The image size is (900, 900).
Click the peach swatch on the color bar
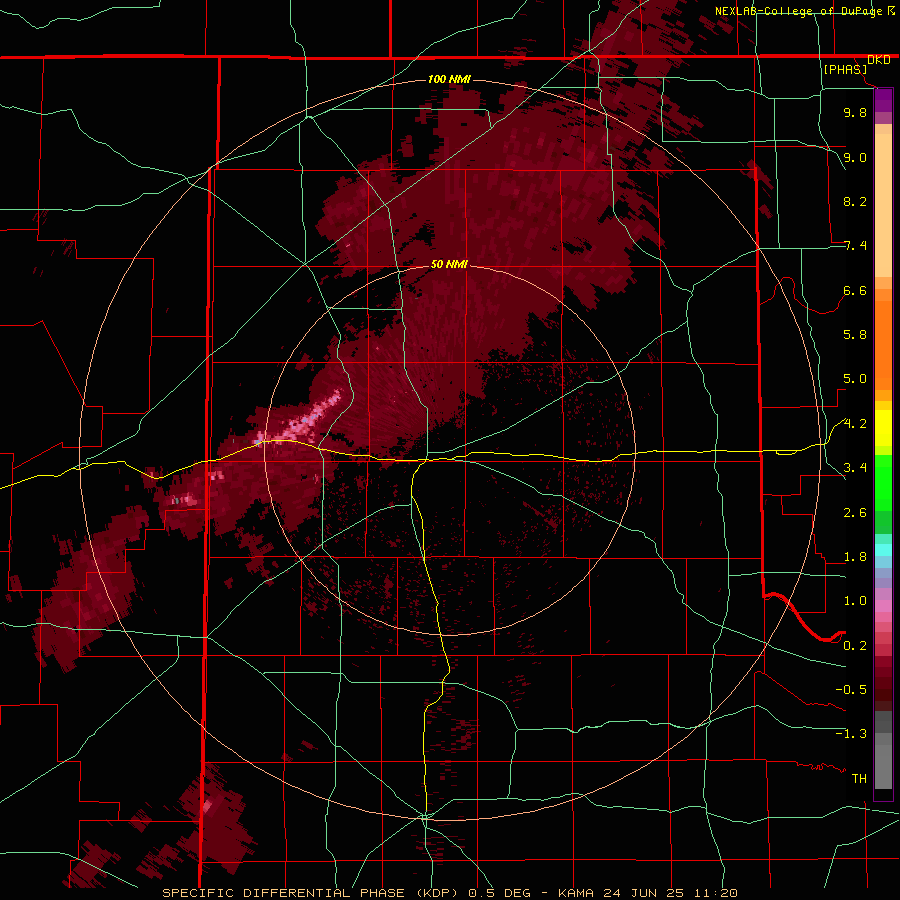(x=883, y=205)
